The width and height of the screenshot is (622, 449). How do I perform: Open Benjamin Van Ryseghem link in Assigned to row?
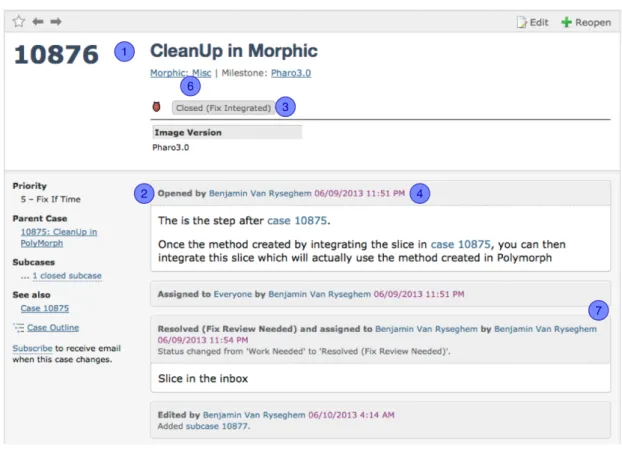(x=319, y=294)
